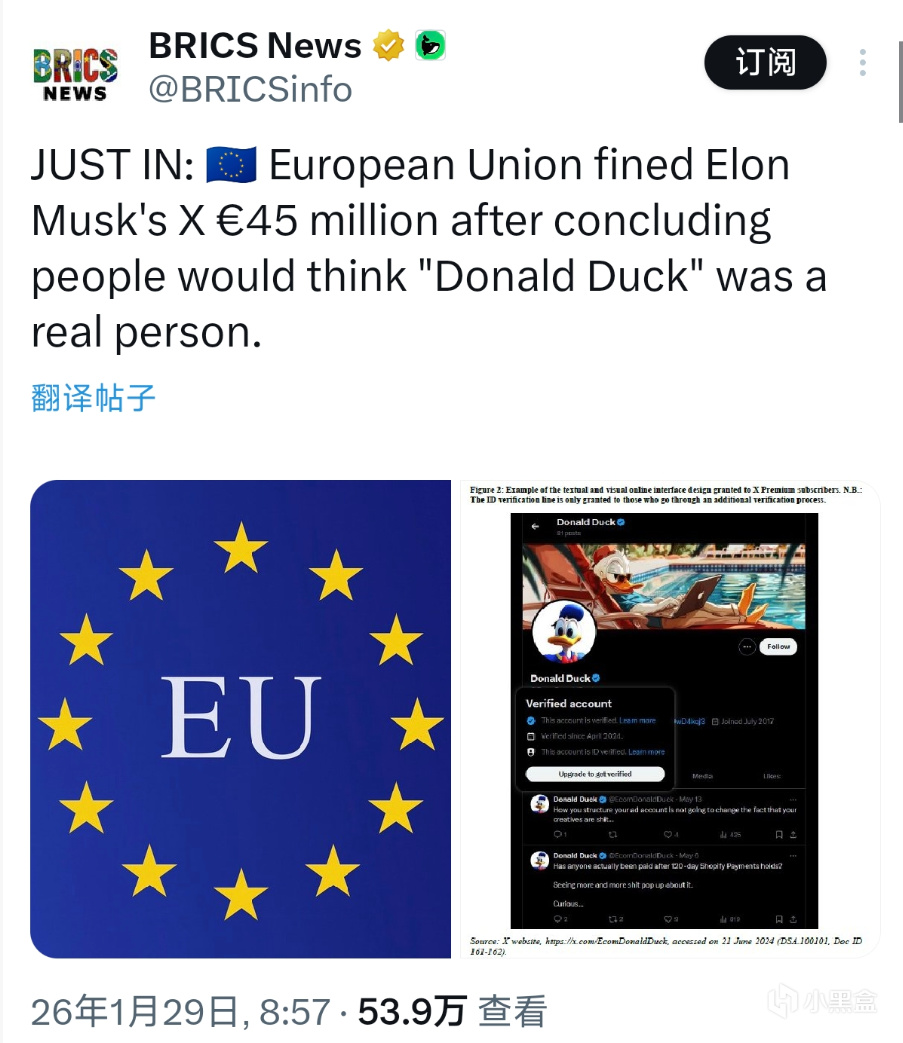This screenshot has height=1043, width=903.
Task: Click the 翻译帖子 translate post link
Action: point(93,398)
